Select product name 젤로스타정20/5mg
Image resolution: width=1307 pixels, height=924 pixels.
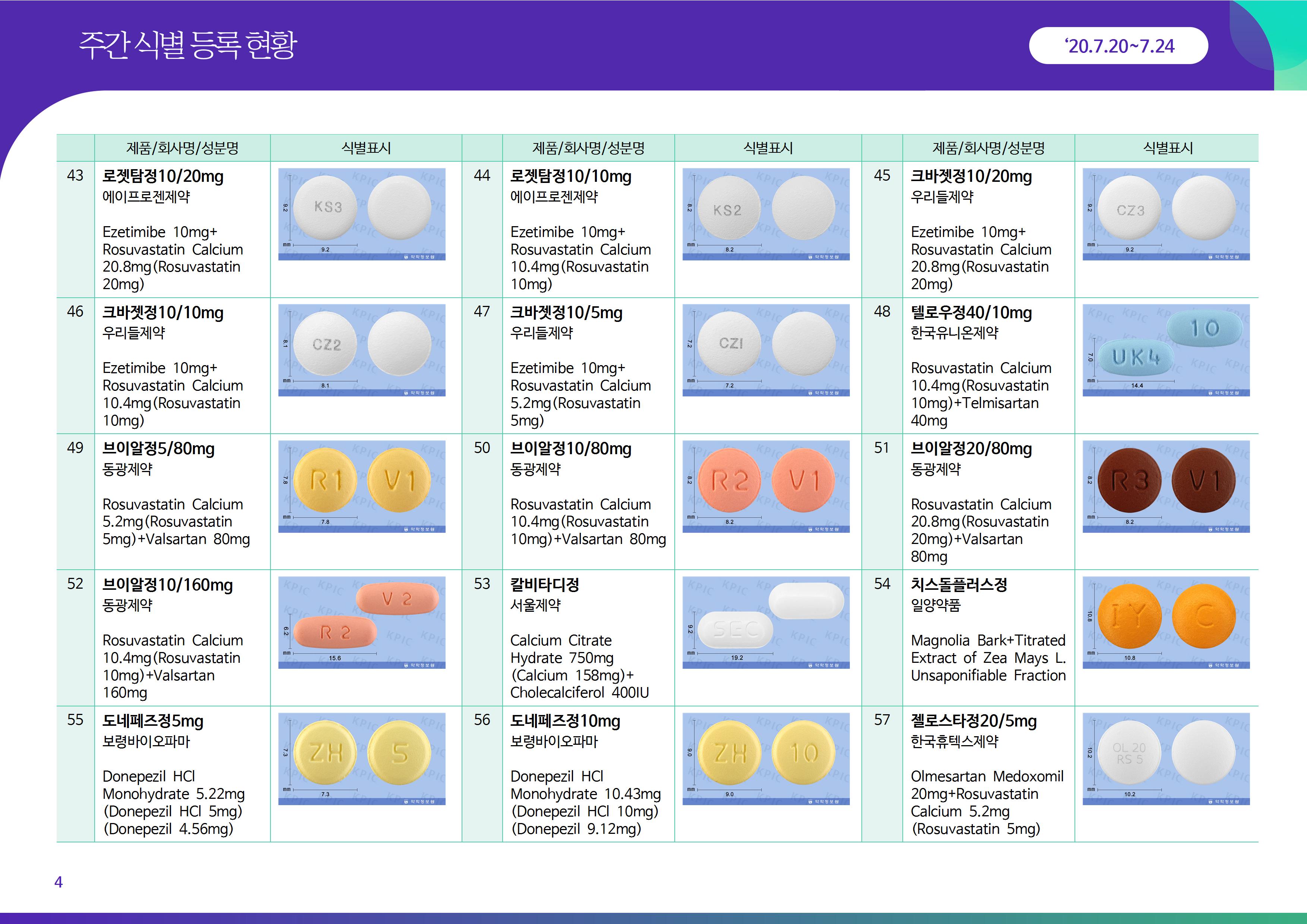974,721
